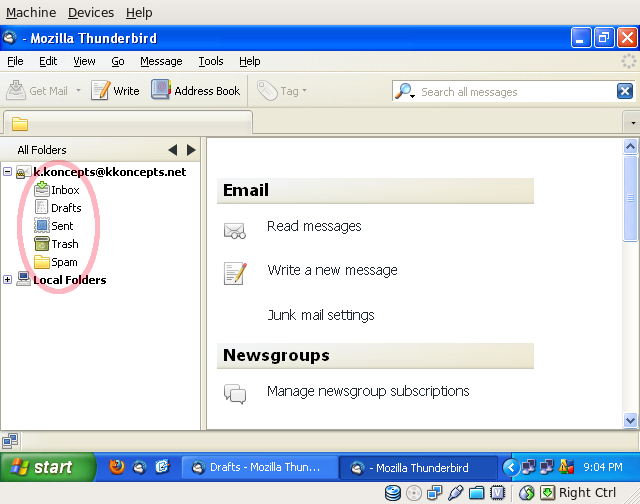The image size is (640, 504).
Task: Open the Address Book
Action: pos(196,91)
